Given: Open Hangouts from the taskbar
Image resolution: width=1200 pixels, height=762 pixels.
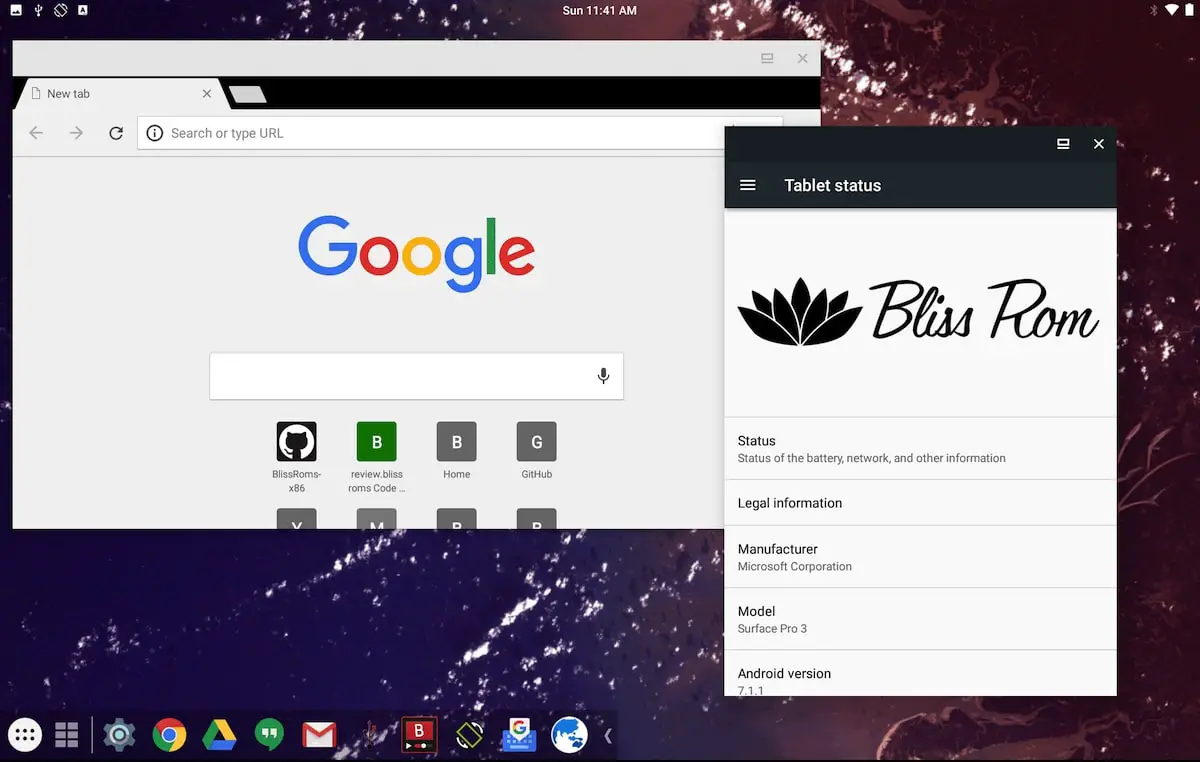Looking at the screenshot, I should [x=269, y=736].
